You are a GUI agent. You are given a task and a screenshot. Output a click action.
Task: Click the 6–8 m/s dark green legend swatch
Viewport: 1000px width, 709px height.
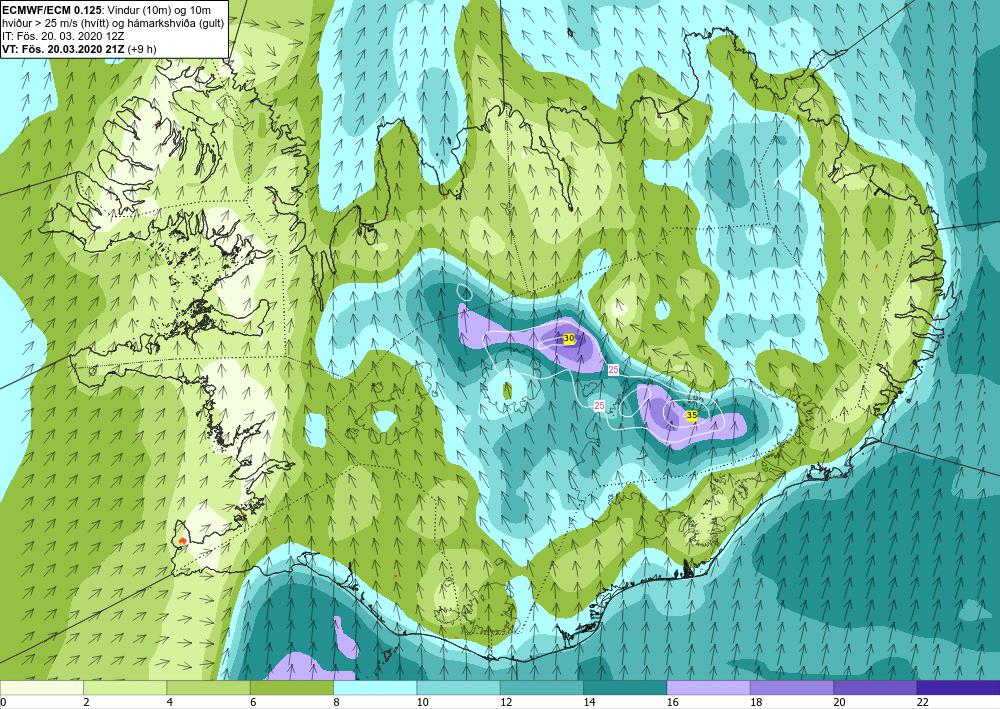tap(291, 687)
